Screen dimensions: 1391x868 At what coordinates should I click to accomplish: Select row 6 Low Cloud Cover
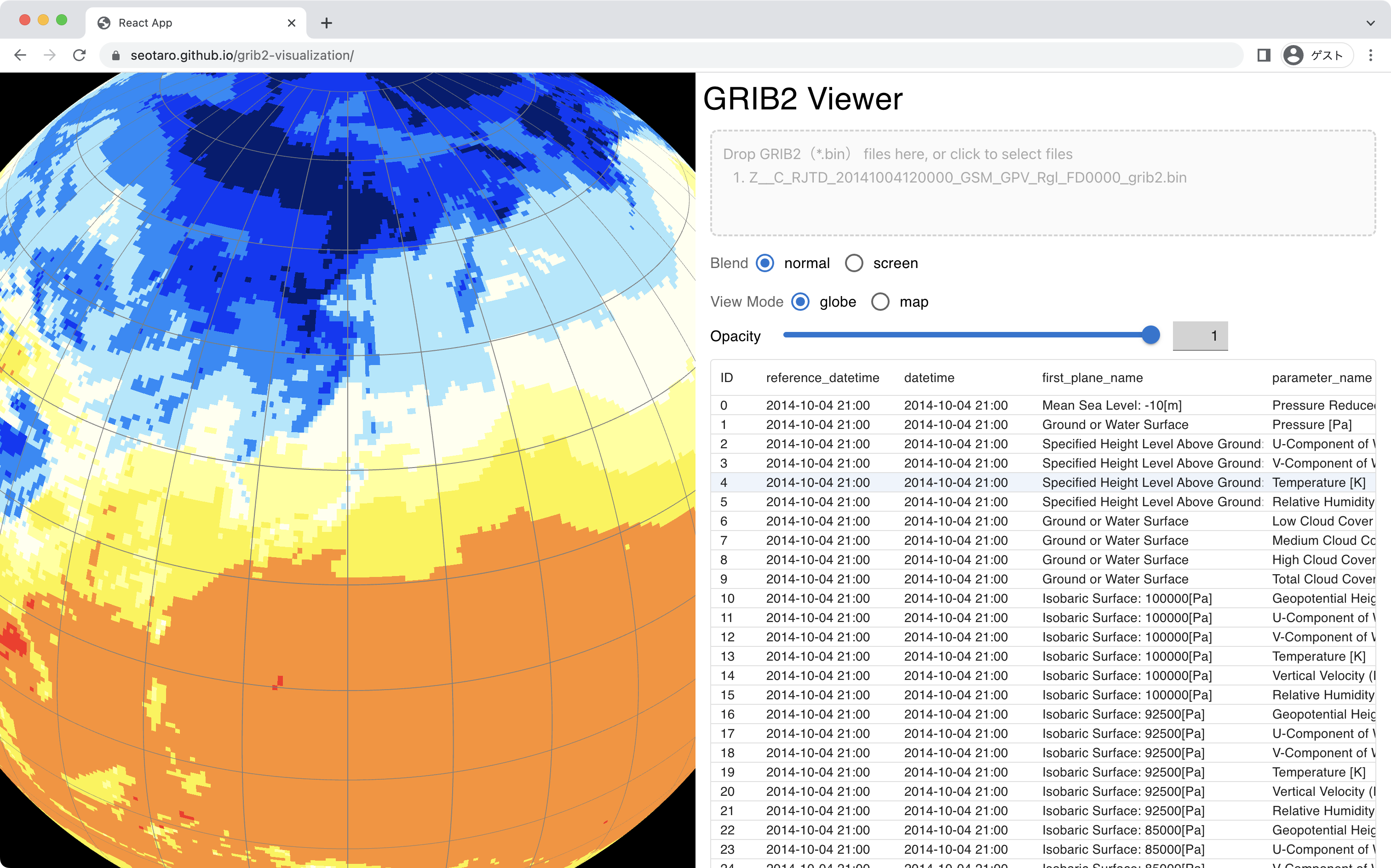click(x=1042, y=521)
